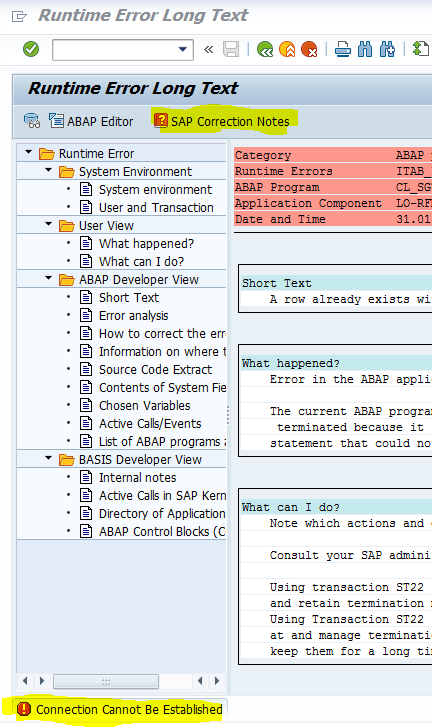The height and width of the screenshot is (728, 432).
Task: Click the Runtime Errors header row
Action: [x=333, y=171]
